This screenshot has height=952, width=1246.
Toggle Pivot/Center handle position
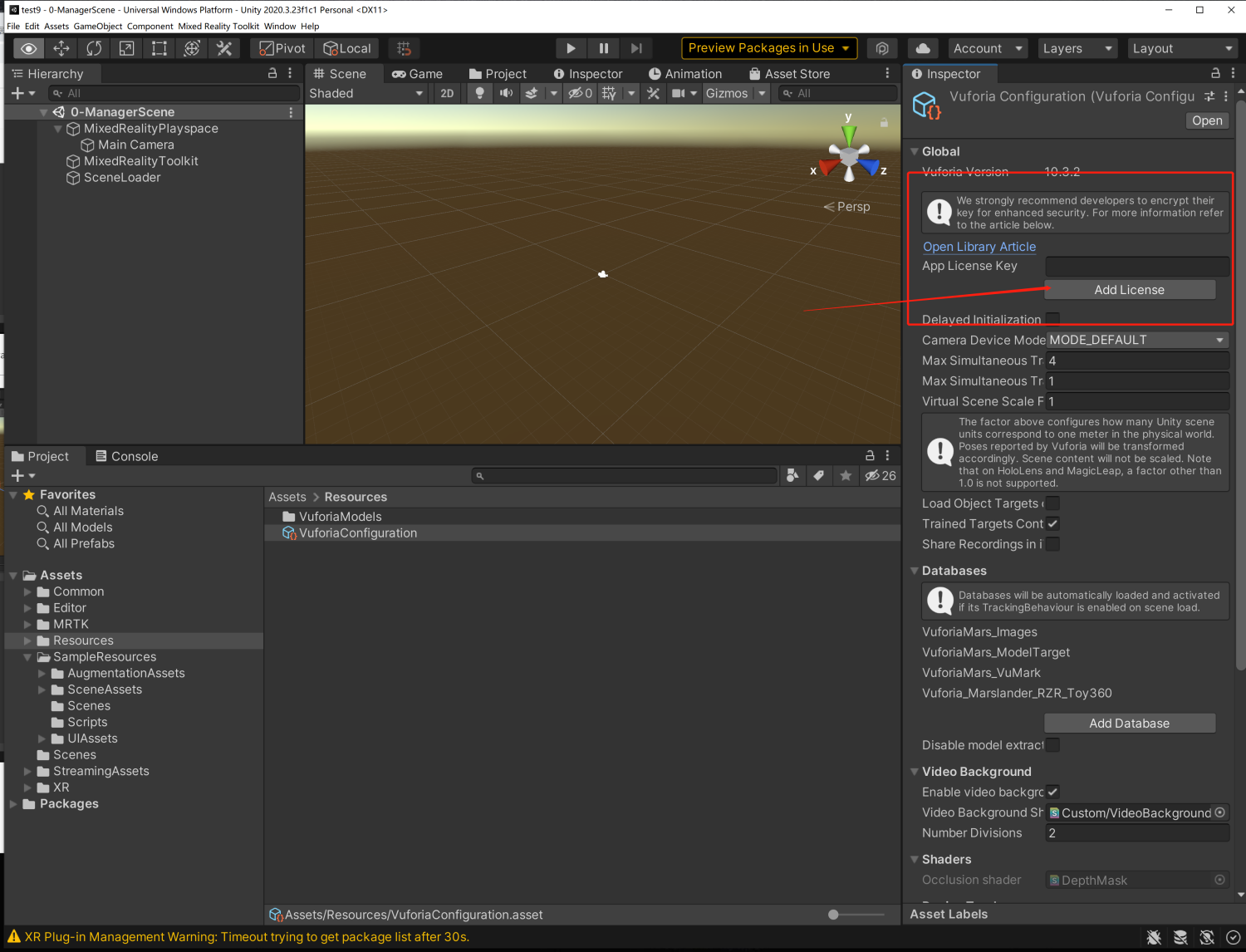(282, 48)
